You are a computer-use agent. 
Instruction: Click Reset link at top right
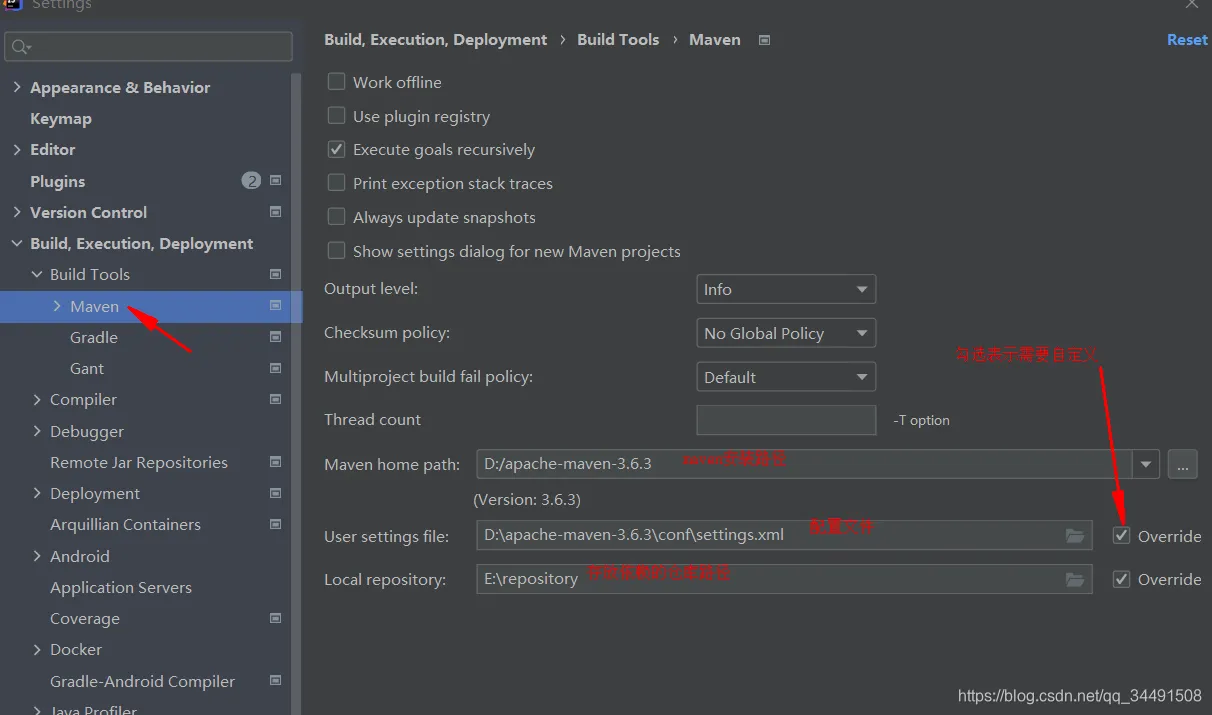pyautogui.click(x=1187, y=40)
